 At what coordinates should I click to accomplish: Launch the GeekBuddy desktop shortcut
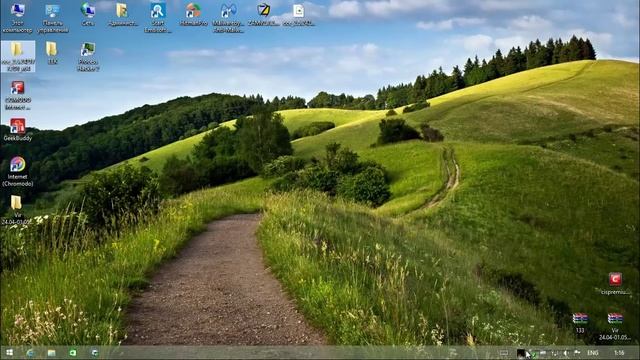click(18, 130)
